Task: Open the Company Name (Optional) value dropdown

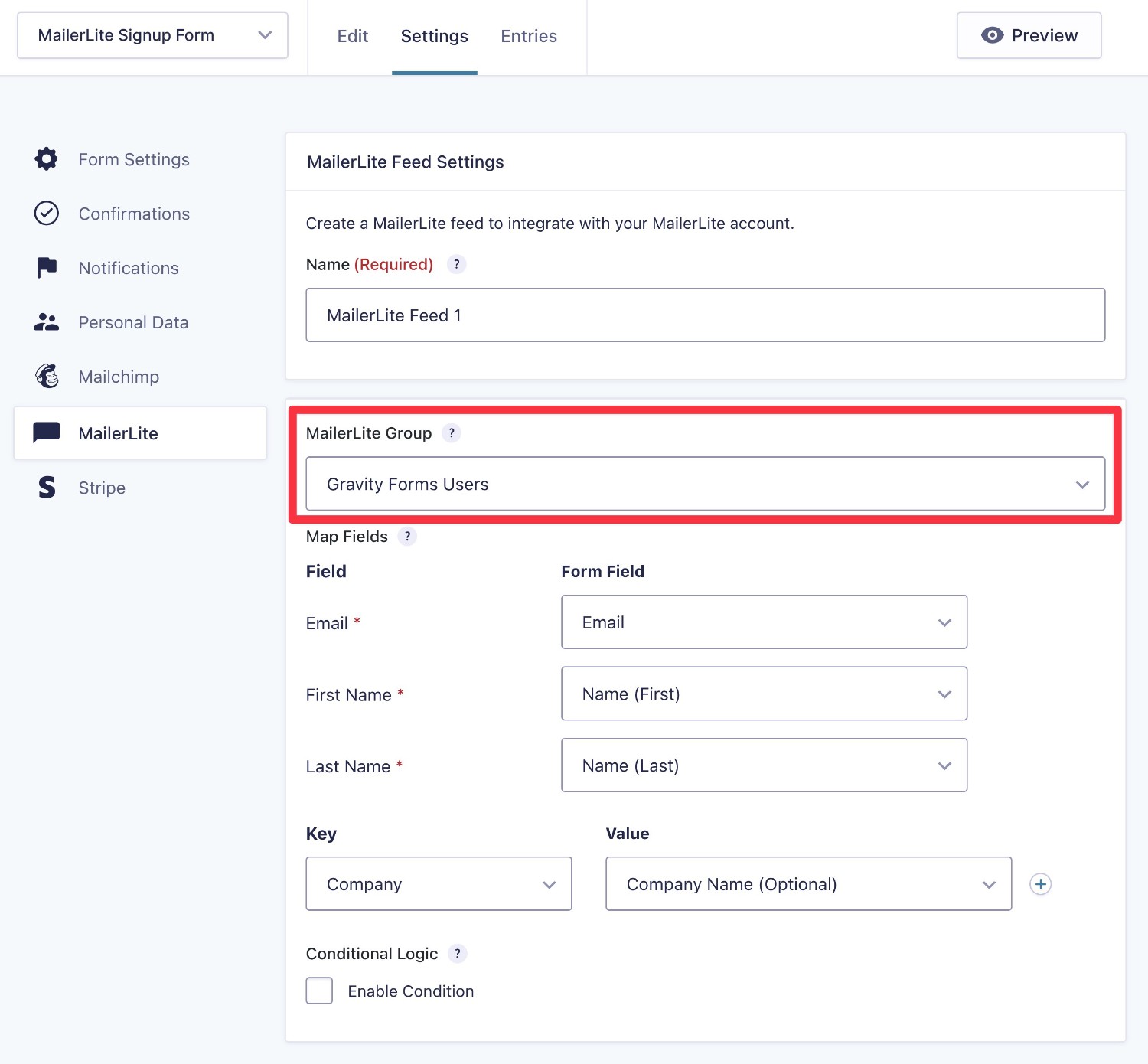Action: [x=809, y=884]
